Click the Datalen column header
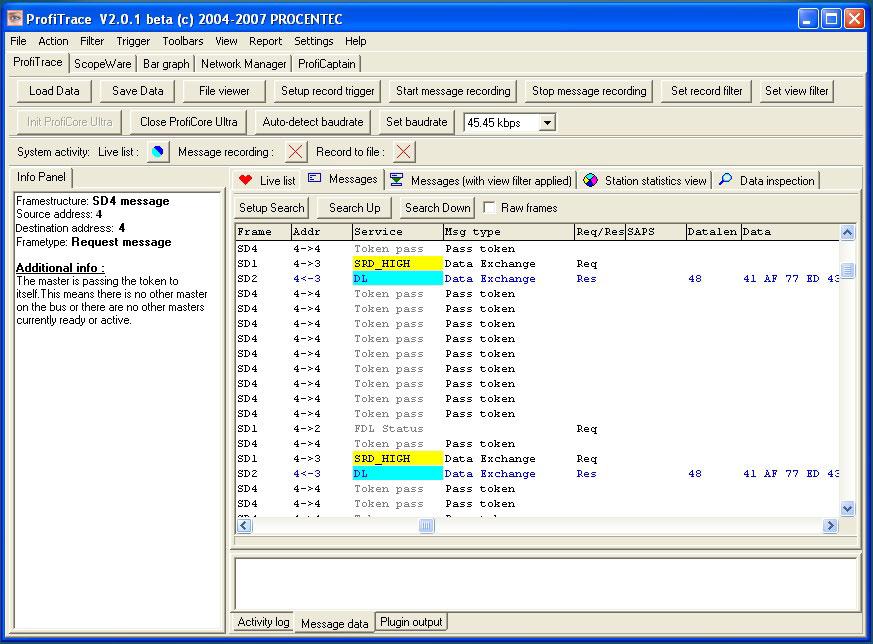This screenshot has height=644, width=873. pyautogui.click(x=714, y=232)
